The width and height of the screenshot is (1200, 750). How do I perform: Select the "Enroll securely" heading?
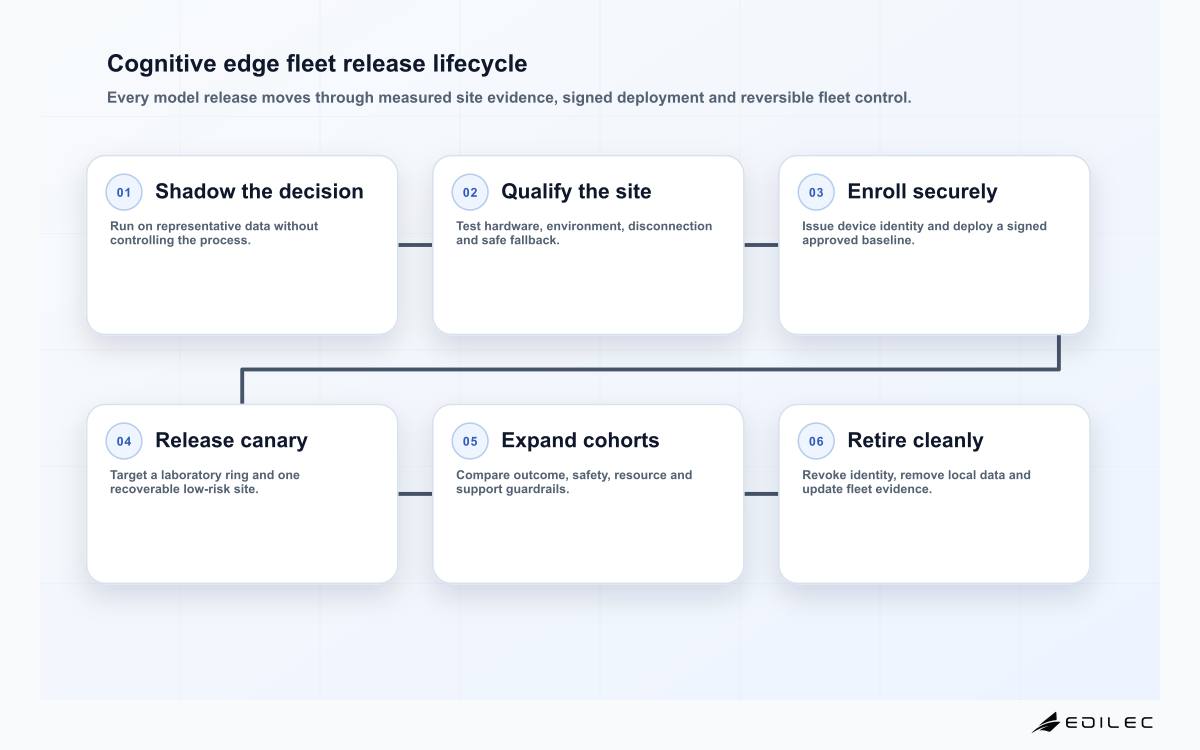[x=922, y=191]
